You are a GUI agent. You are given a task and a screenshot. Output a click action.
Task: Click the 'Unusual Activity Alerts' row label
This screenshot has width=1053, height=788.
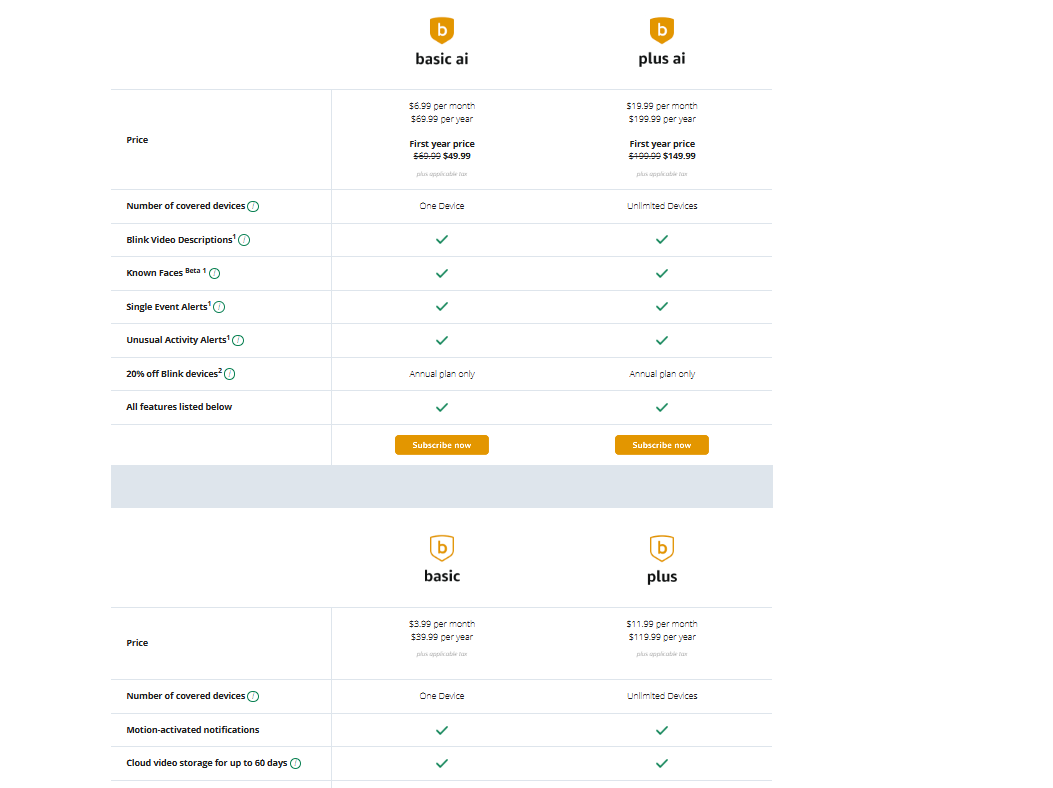coord(176,340)
